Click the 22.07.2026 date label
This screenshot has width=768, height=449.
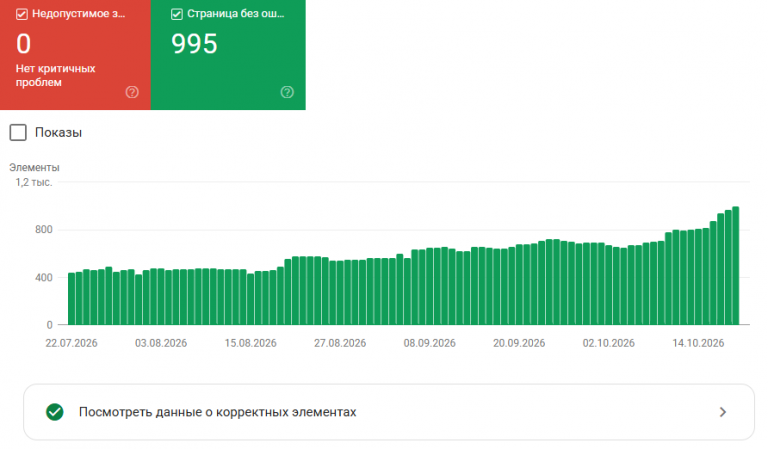(72, 343)
